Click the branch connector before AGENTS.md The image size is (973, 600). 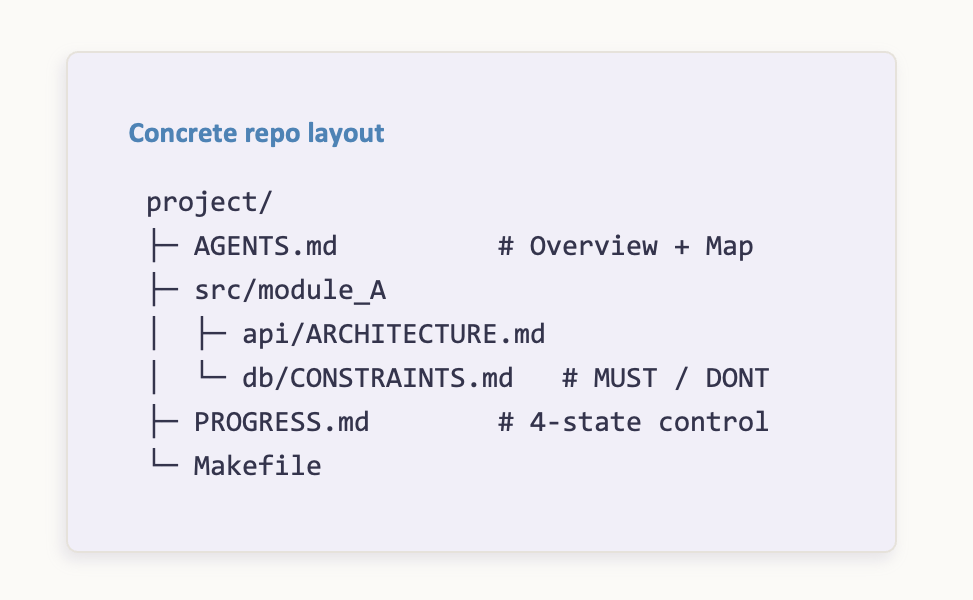[164, 246]
